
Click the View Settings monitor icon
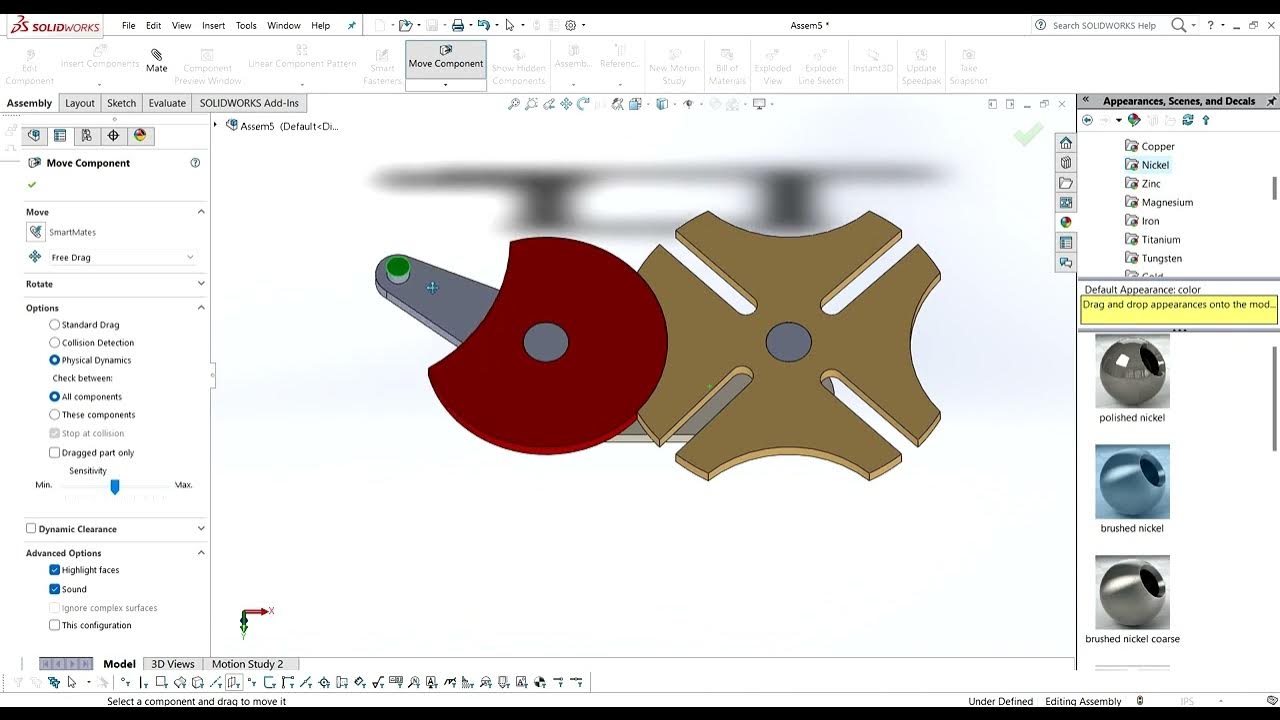(x=759, y=104)
